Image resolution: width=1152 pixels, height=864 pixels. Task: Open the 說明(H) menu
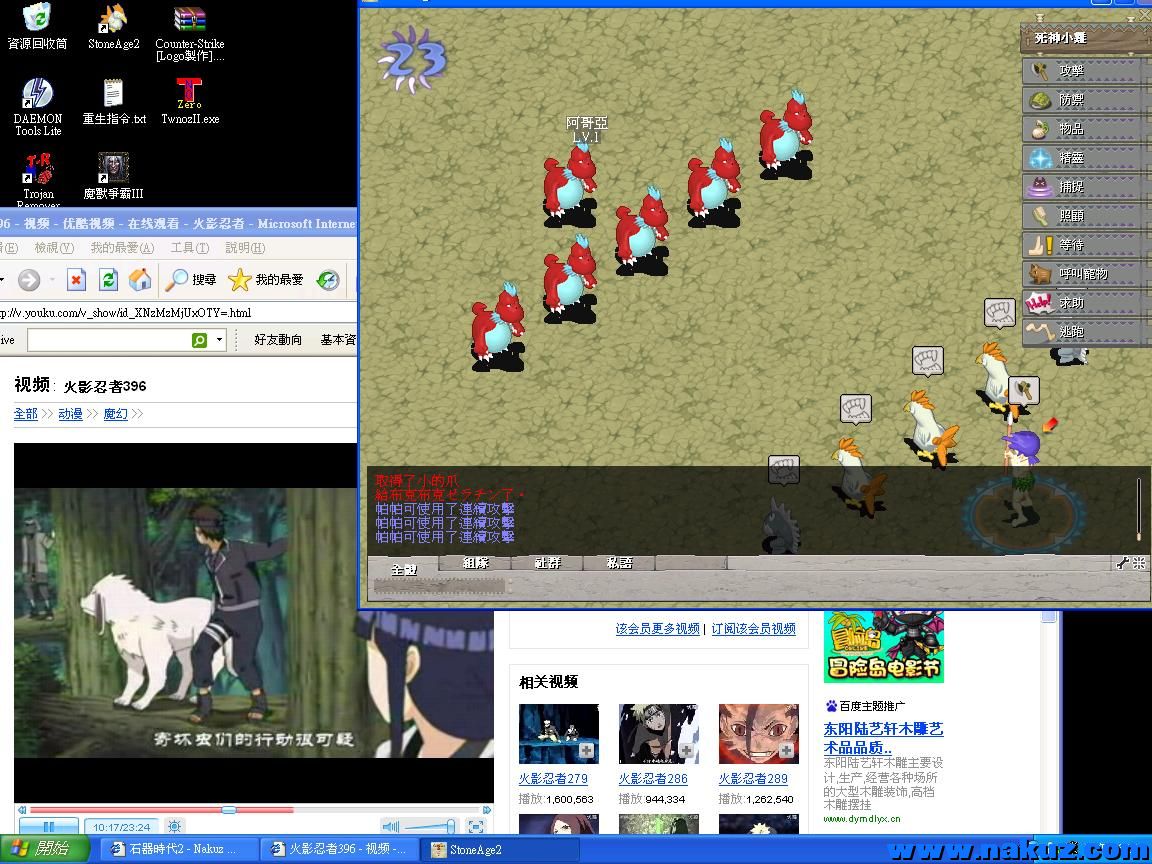[x=245, y=248]
